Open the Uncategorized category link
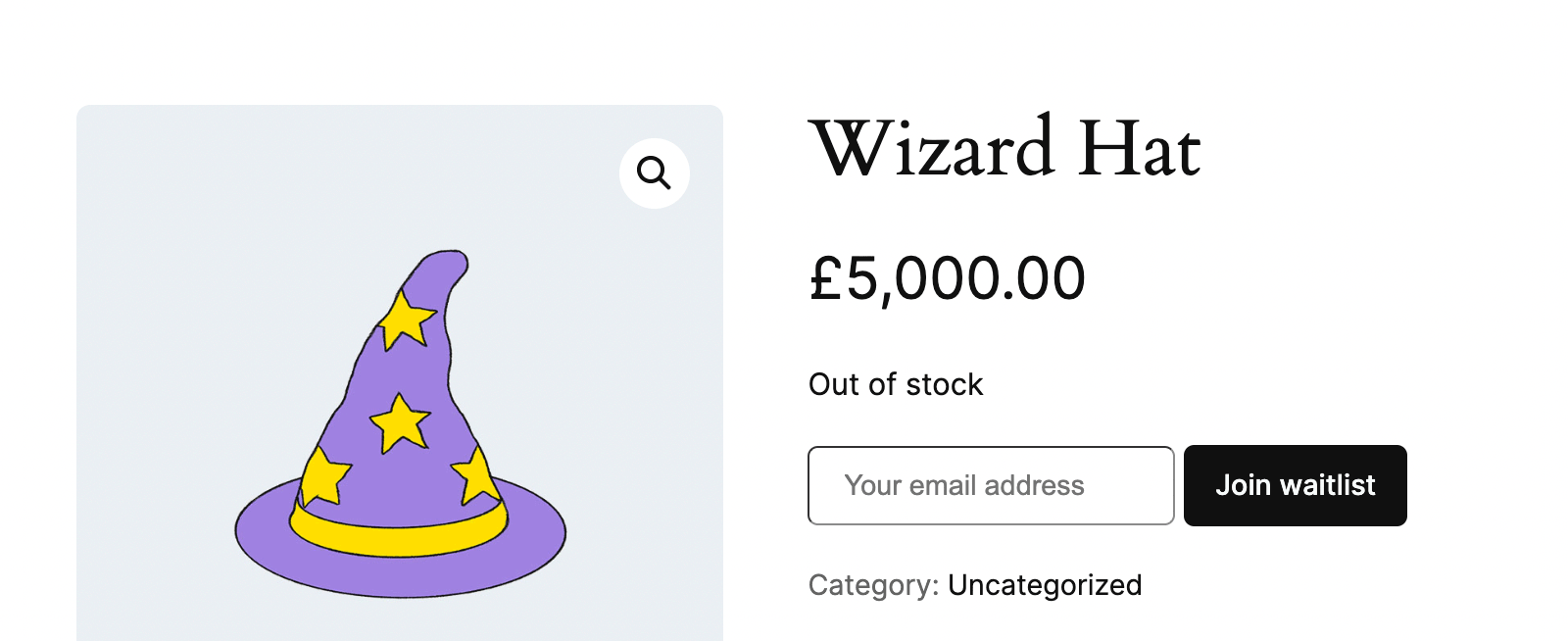The height and width of the screenshot is (641, 1568). click(1045, 585)
